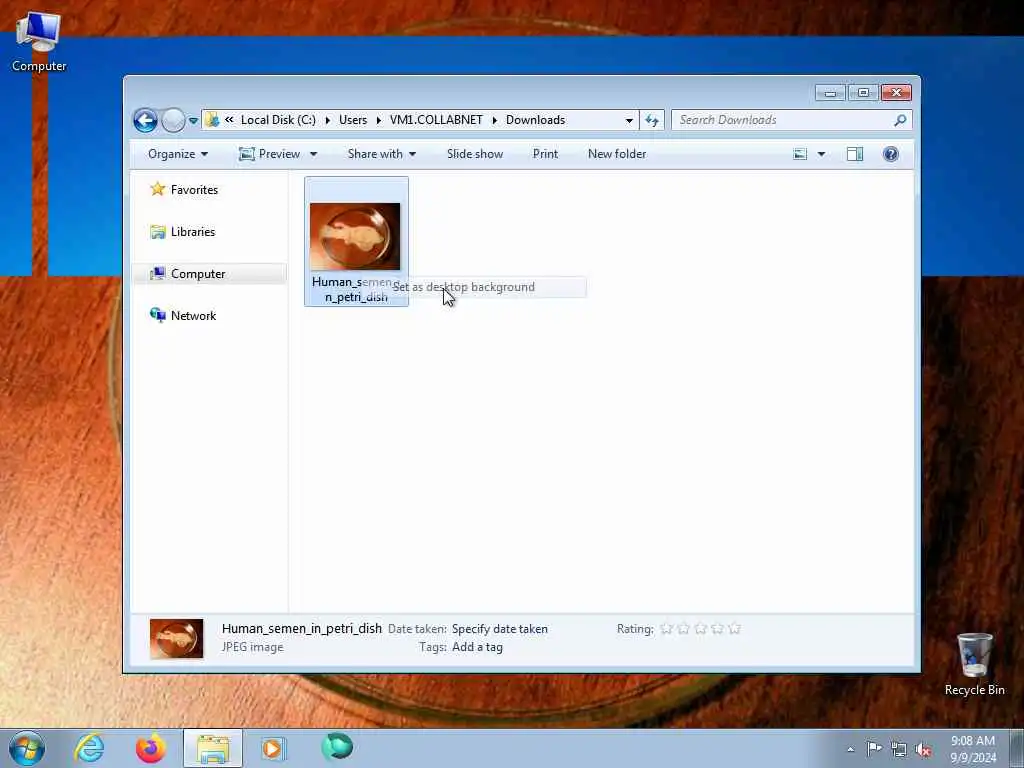Rate the image one star

666,629
